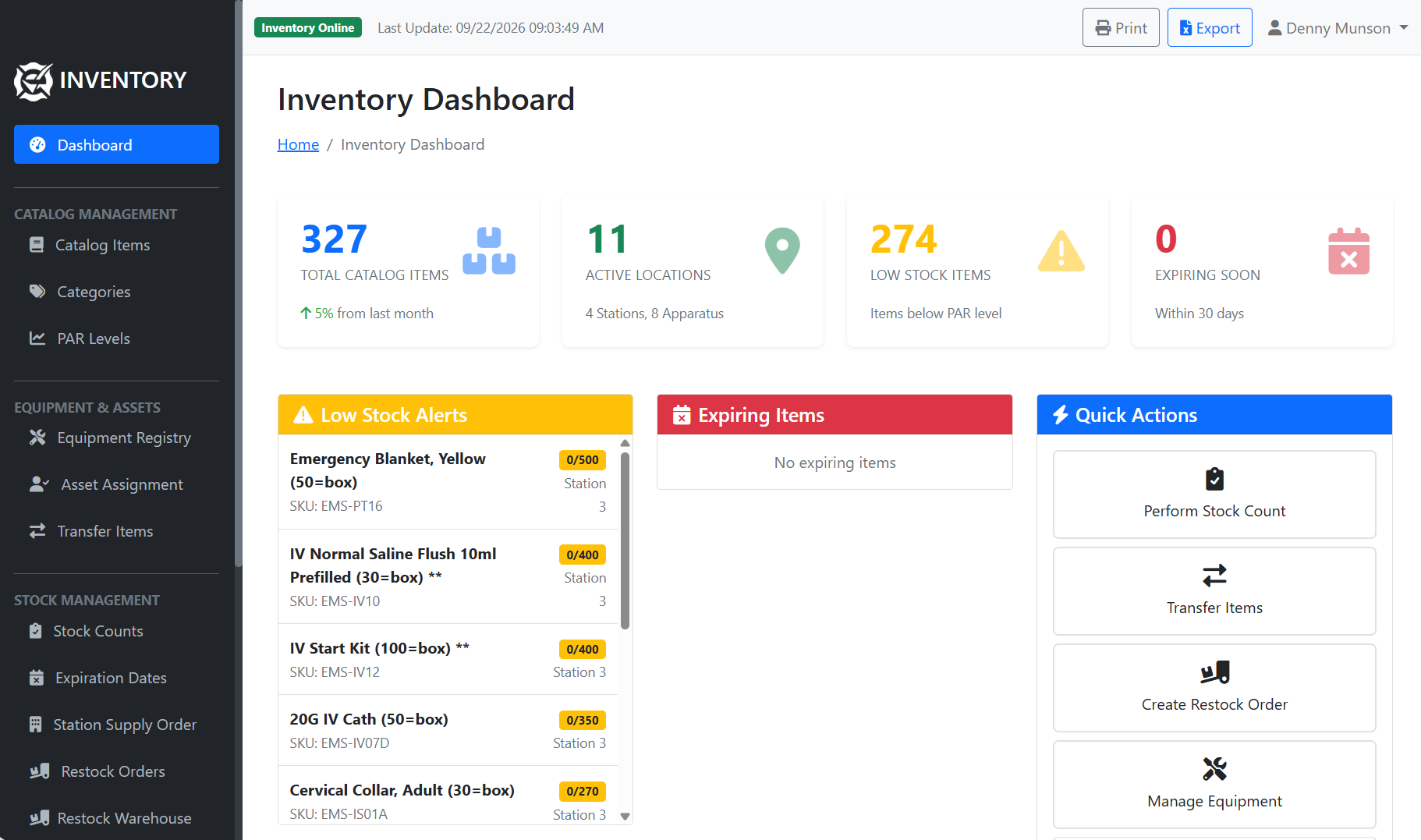Select Asset Assignment in sidebar
This screenshot has height=840, width=1421.
coord(116,484)
